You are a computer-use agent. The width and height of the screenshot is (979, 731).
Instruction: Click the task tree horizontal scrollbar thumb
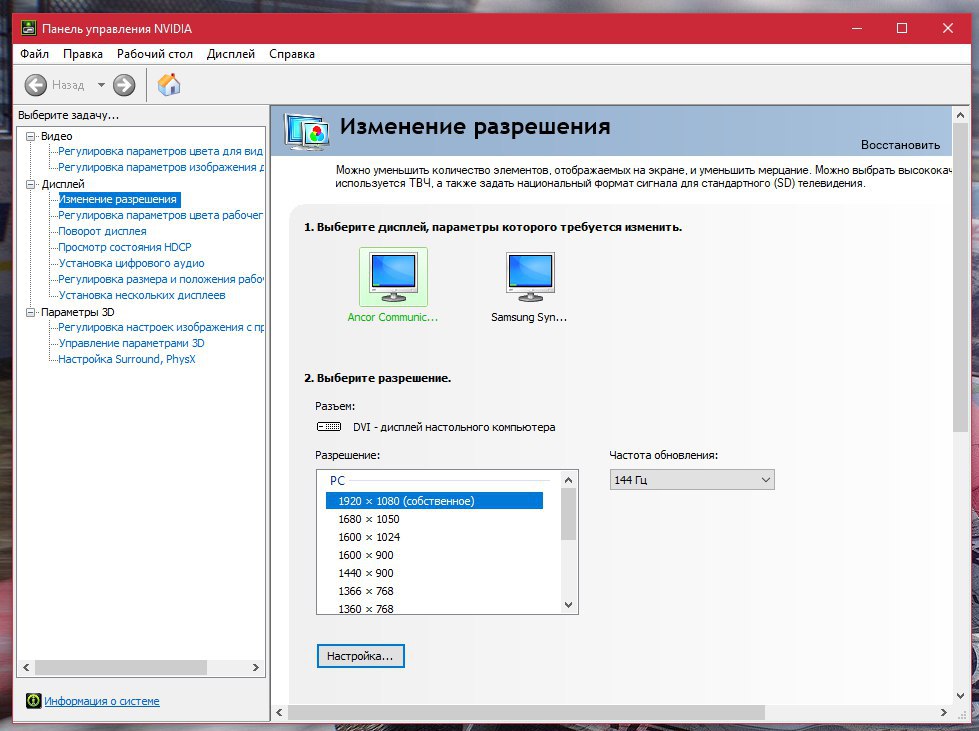click(x=121, y=667)
